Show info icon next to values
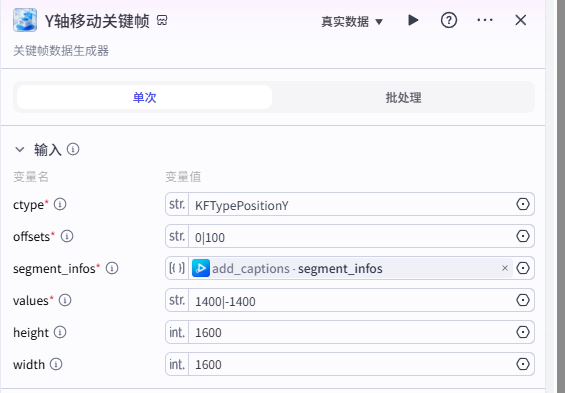 (65, 300)
